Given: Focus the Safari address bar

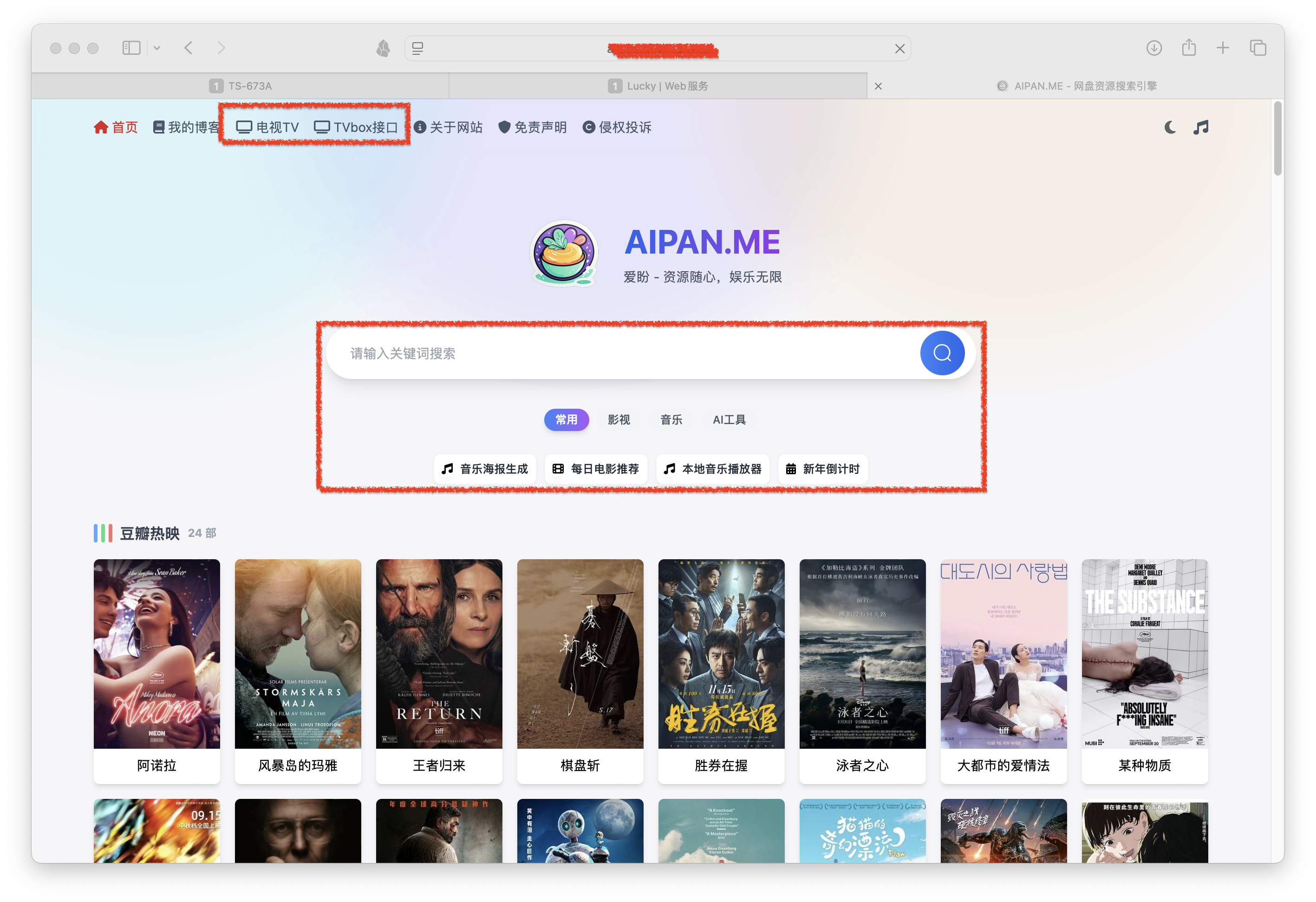Looking at the screenshot, I should click(658, 49).
